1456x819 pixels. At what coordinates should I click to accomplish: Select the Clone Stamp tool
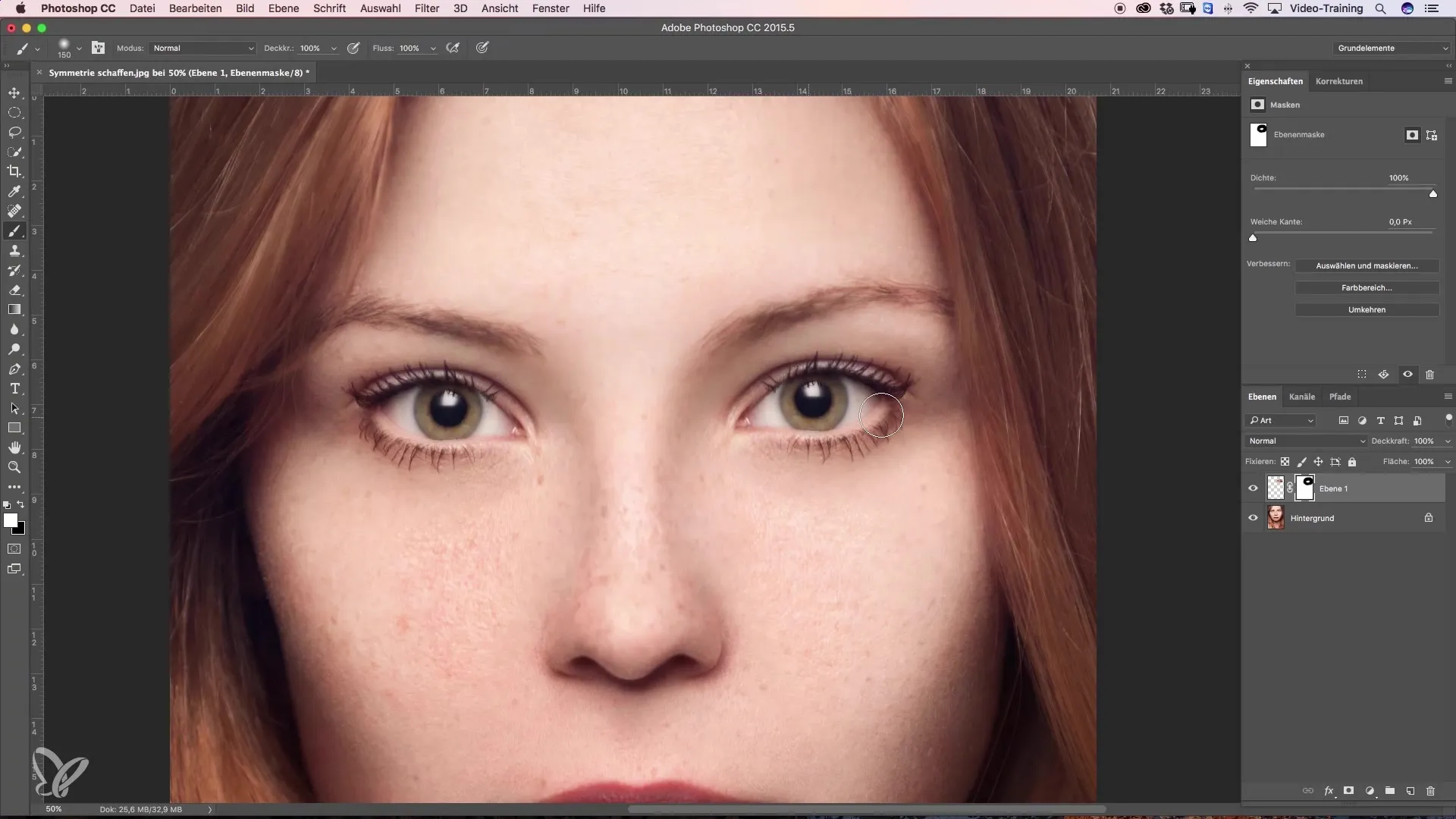[14, 250]
